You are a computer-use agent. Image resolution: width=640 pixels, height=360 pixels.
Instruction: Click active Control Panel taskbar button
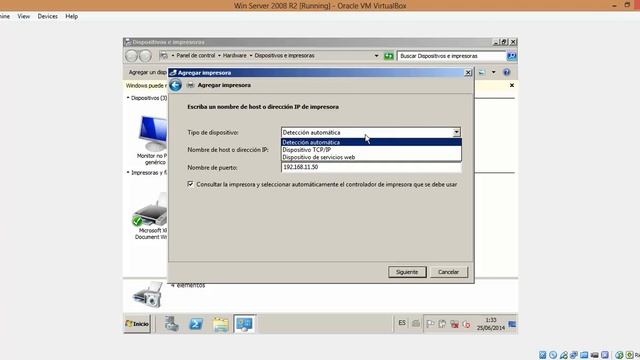tap(244, 324)
